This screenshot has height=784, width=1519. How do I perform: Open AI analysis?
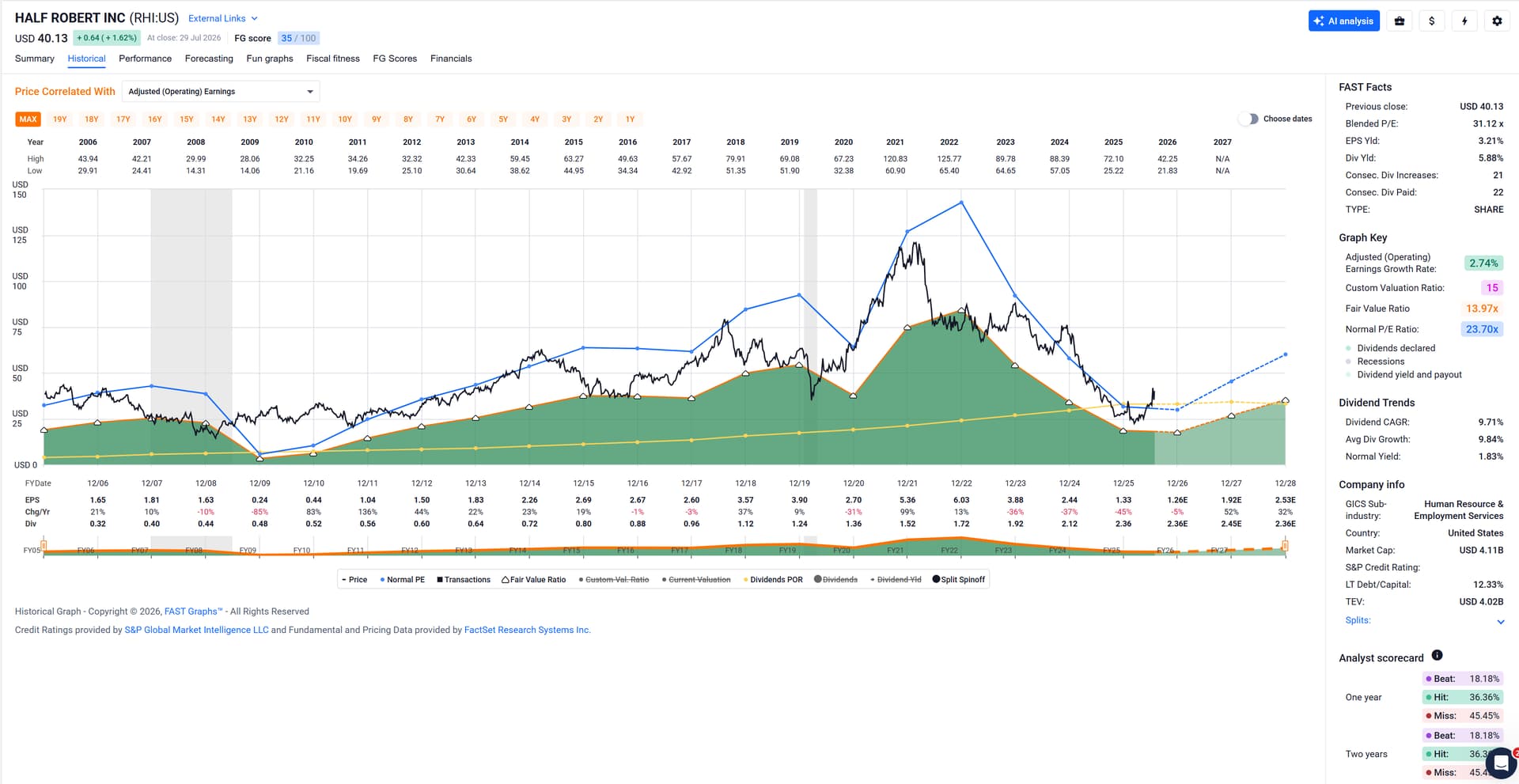pos(1343,21)
